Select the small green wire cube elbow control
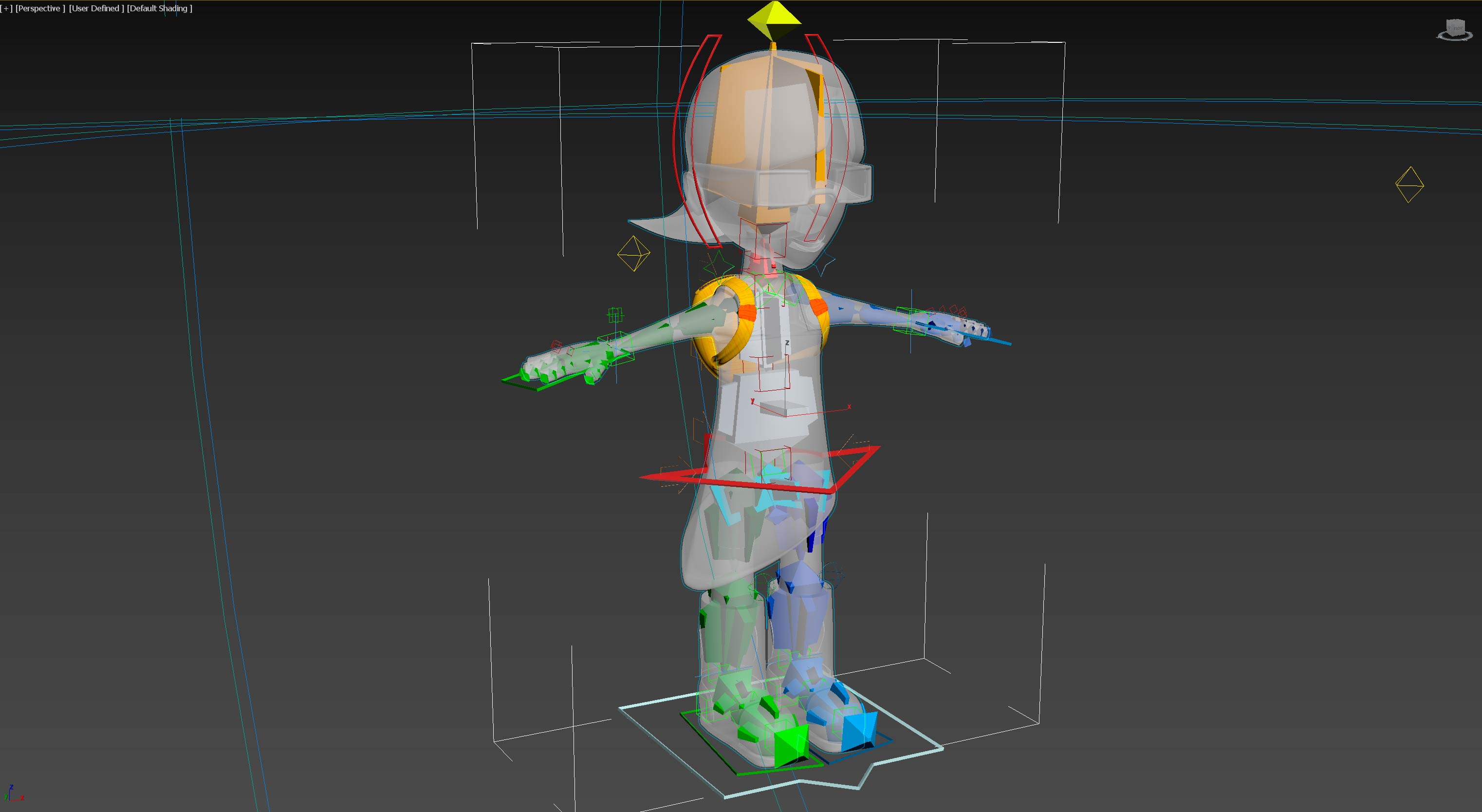 pos(615,314)
